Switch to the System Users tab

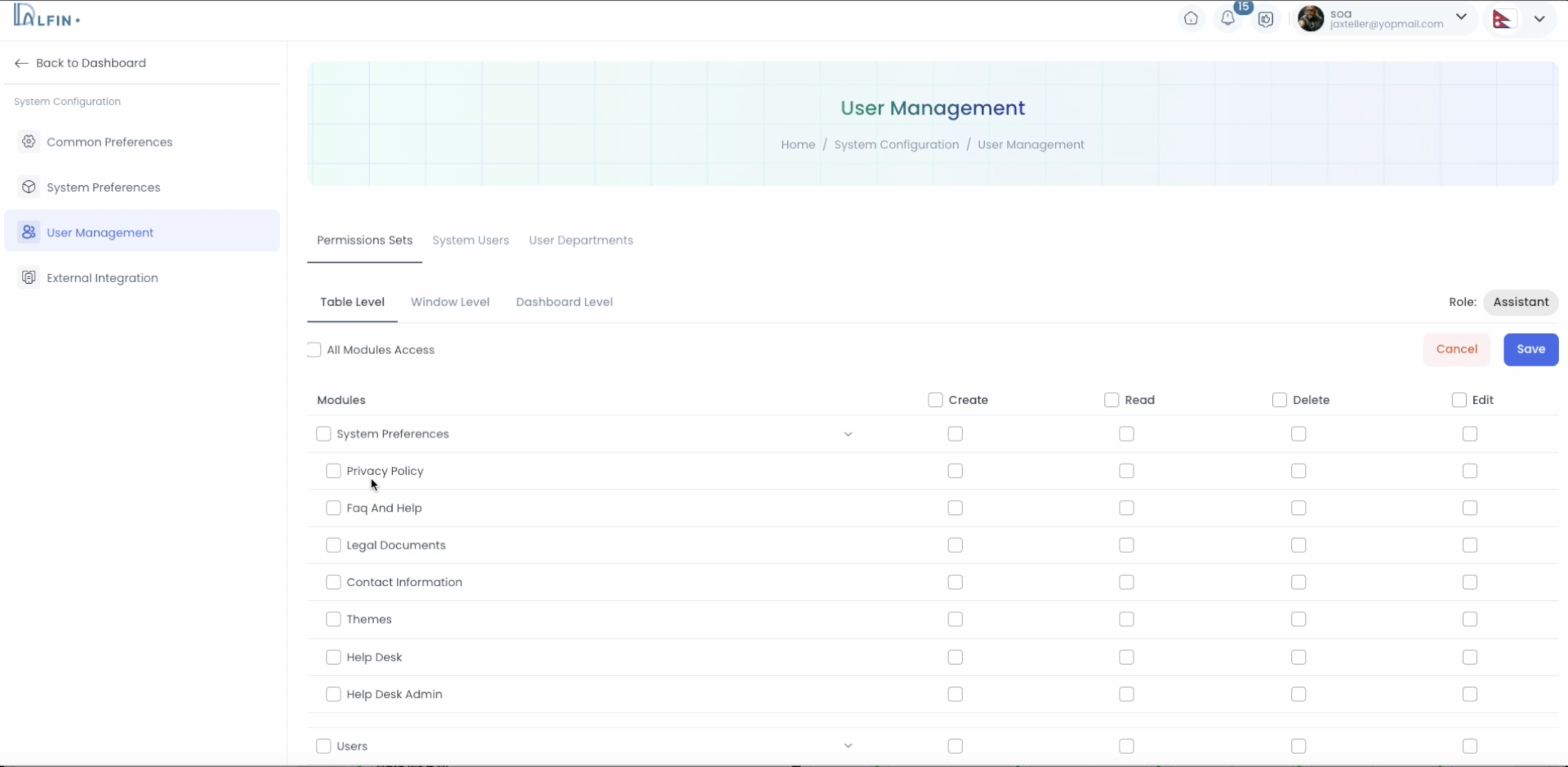click(470, 240)
